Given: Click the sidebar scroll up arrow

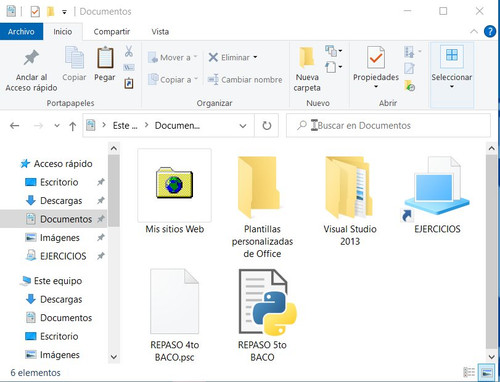Looking at the screenshot, I should pos(114,148).
